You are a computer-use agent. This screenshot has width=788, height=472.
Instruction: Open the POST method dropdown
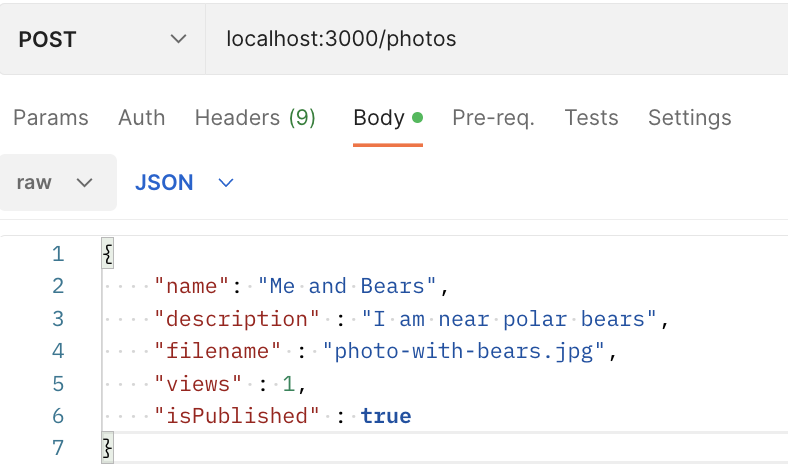coord(102,39)
